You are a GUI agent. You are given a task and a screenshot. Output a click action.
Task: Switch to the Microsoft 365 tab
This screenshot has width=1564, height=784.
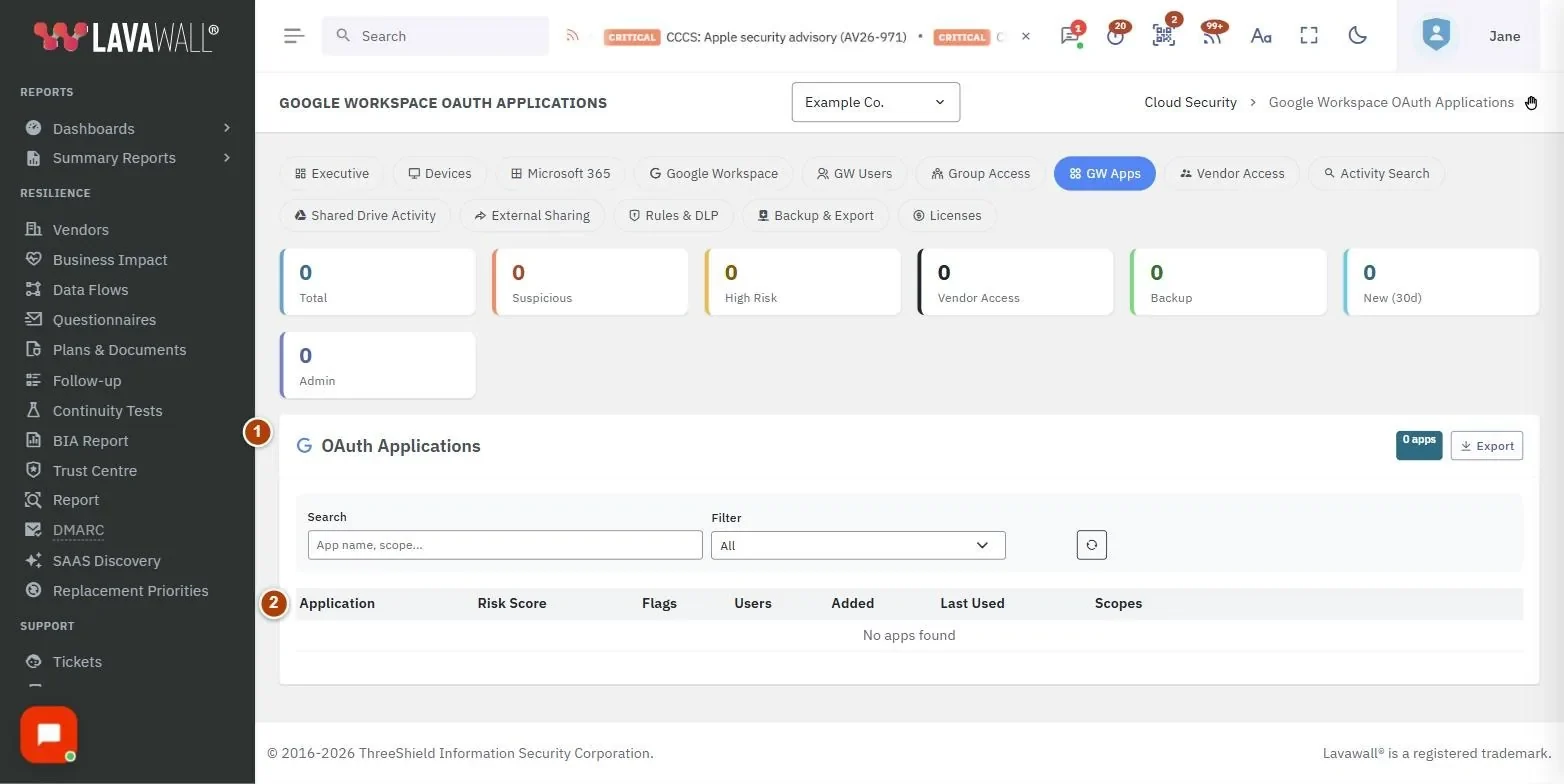pos(560,173)
